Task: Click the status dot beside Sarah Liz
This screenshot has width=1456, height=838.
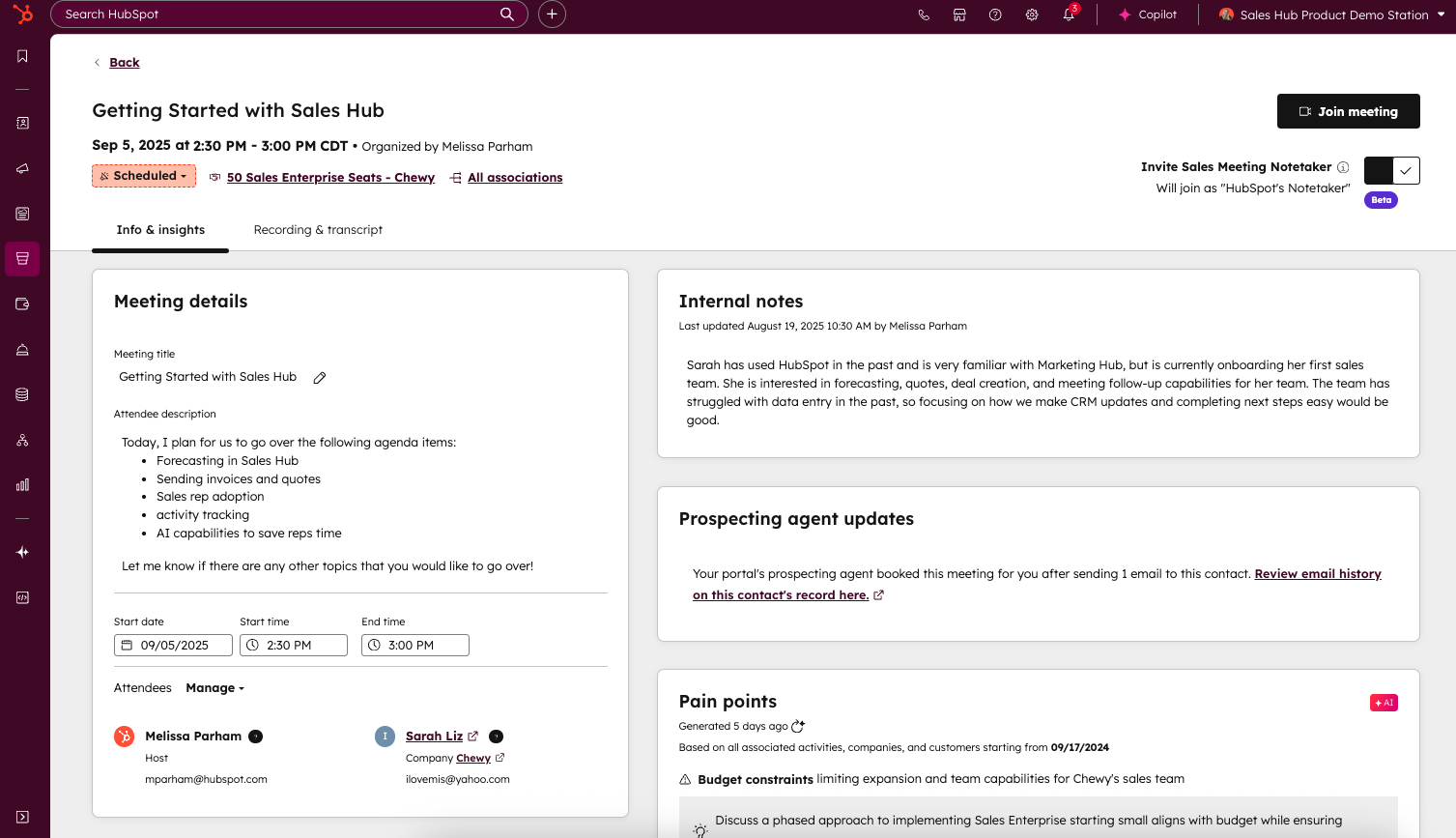Action: (497, 737)
